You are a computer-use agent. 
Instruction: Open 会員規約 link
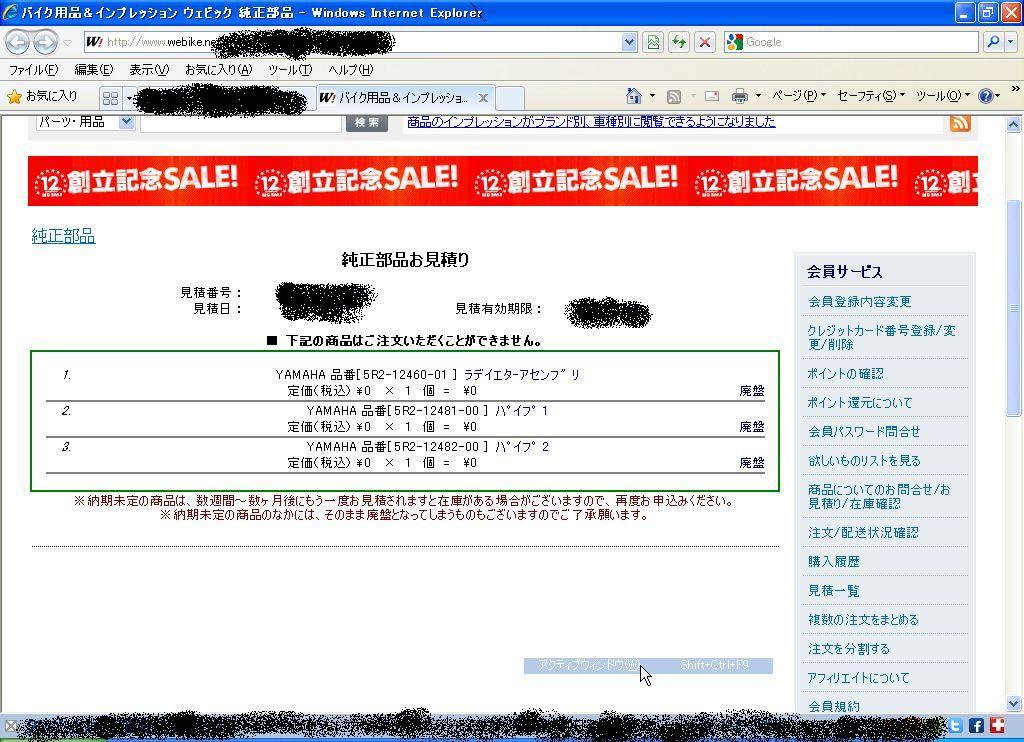pyautogui.click(x=834, y=706)
